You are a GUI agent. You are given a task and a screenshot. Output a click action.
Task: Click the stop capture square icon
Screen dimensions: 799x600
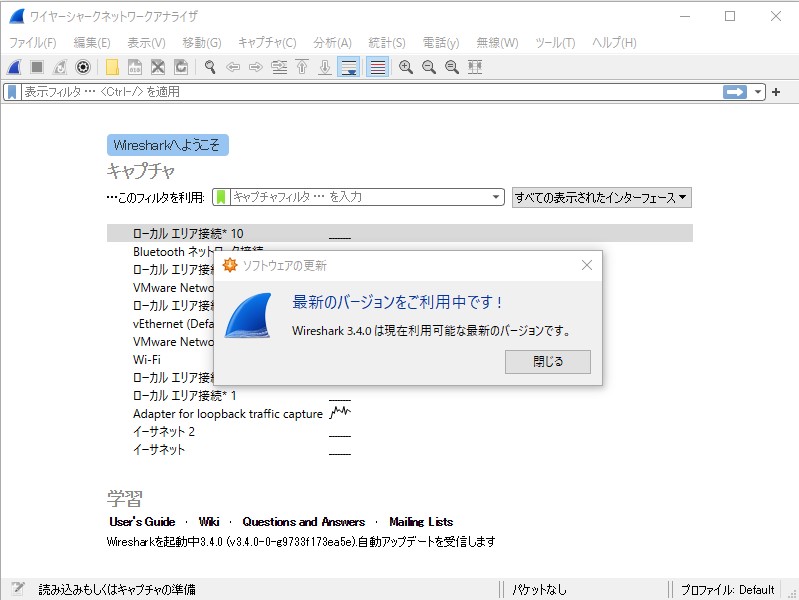tap(37, 67)
